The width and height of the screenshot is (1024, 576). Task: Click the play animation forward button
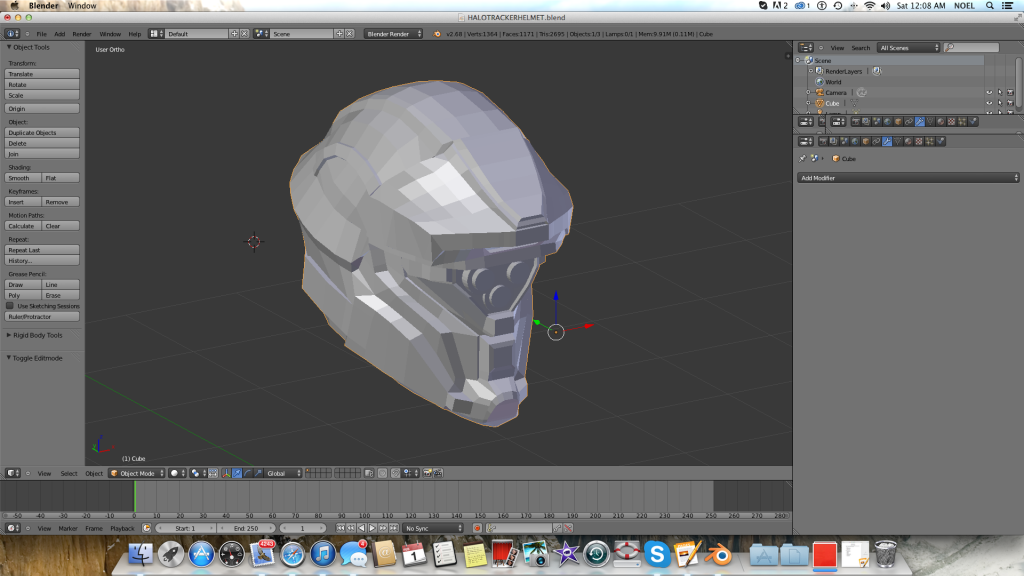pos(372,528)
